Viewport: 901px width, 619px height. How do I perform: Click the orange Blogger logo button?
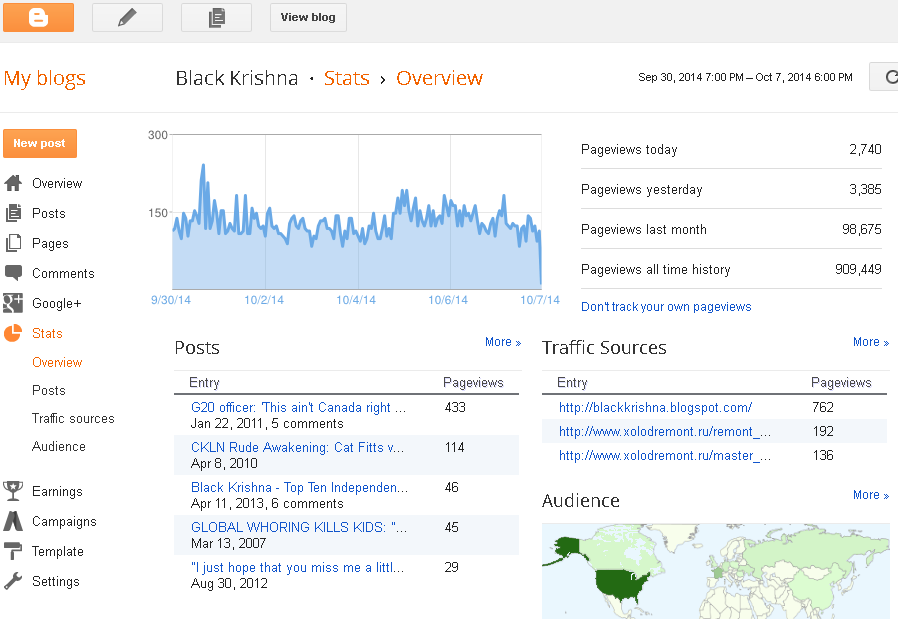coord(38,17)
